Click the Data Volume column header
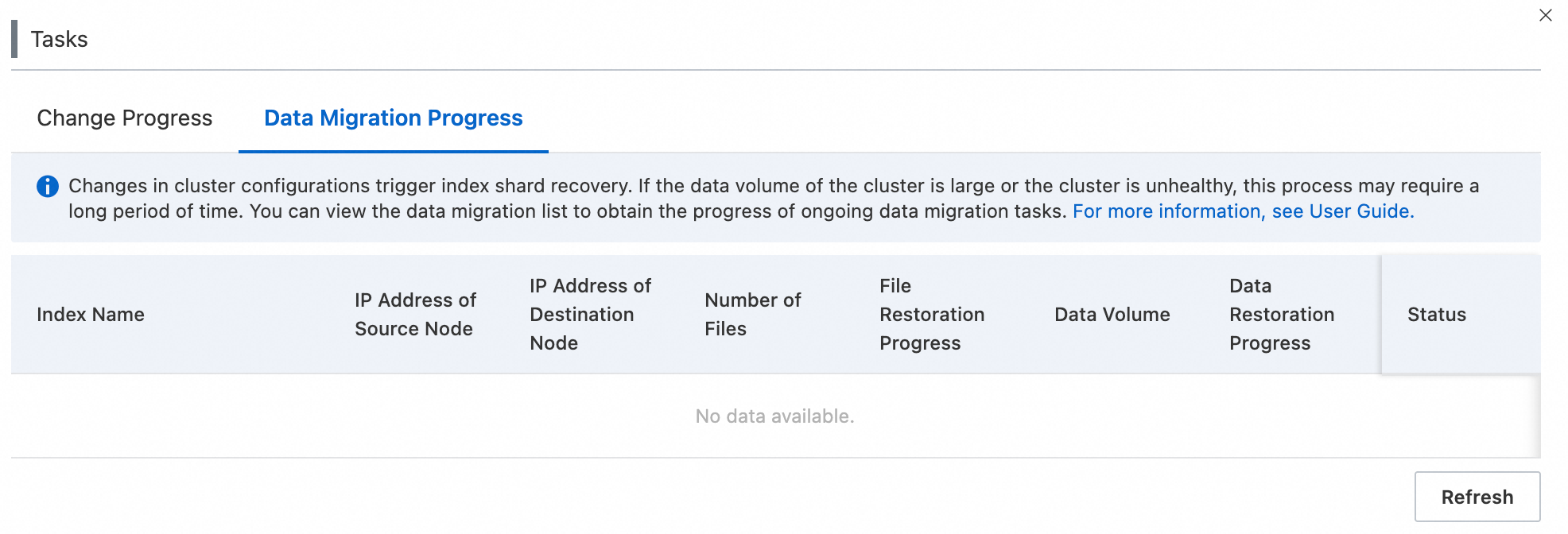 tap(1112, 315)
